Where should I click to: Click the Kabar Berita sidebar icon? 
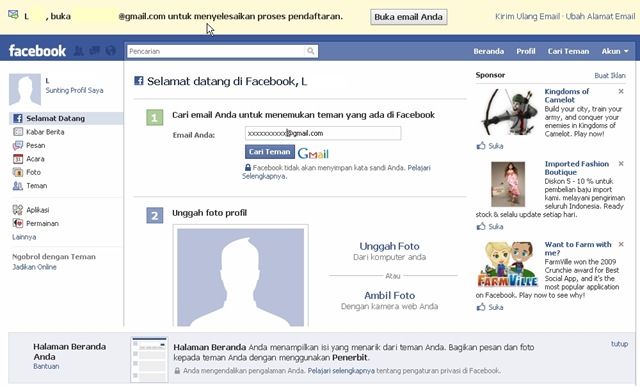tap(18, 132)
